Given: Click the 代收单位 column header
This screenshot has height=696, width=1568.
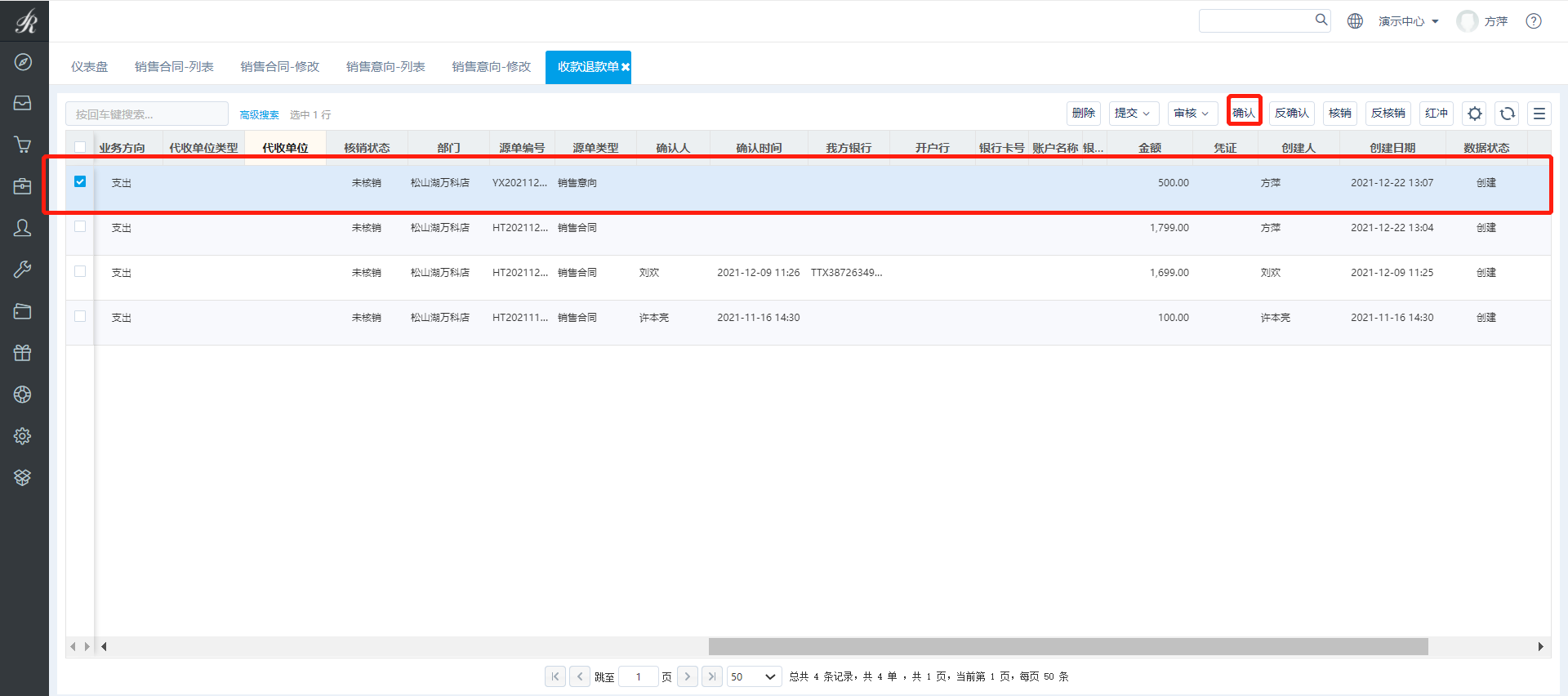Looking at the screenshot, I should click(x=285, y=148).
